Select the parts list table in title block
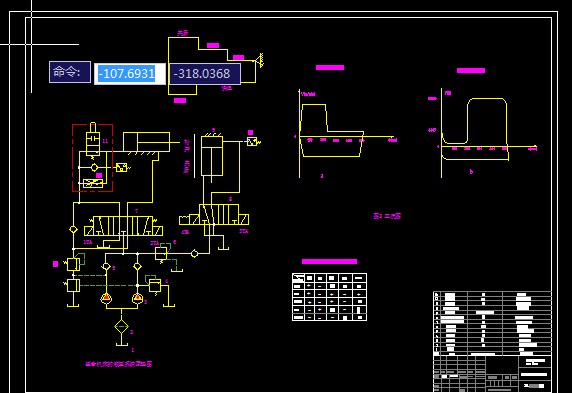The width and height of the screenshot is (572, 393). (x=492, y=323)
